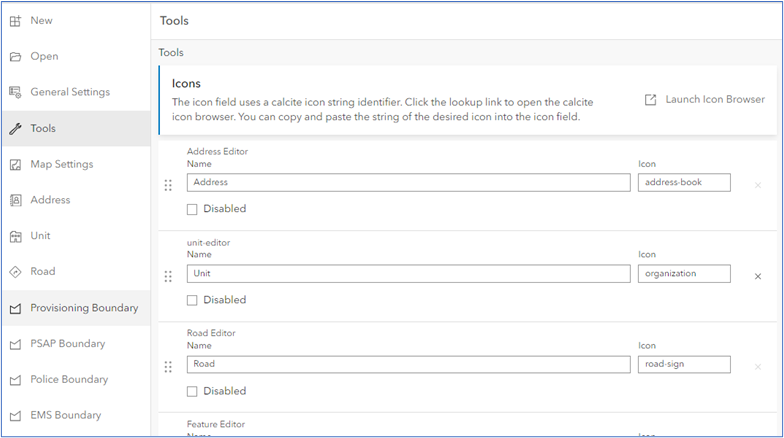
Task: Click the Provisioning Boundary polygon icon
Action: pyautogui.click(x=16, y=308)
